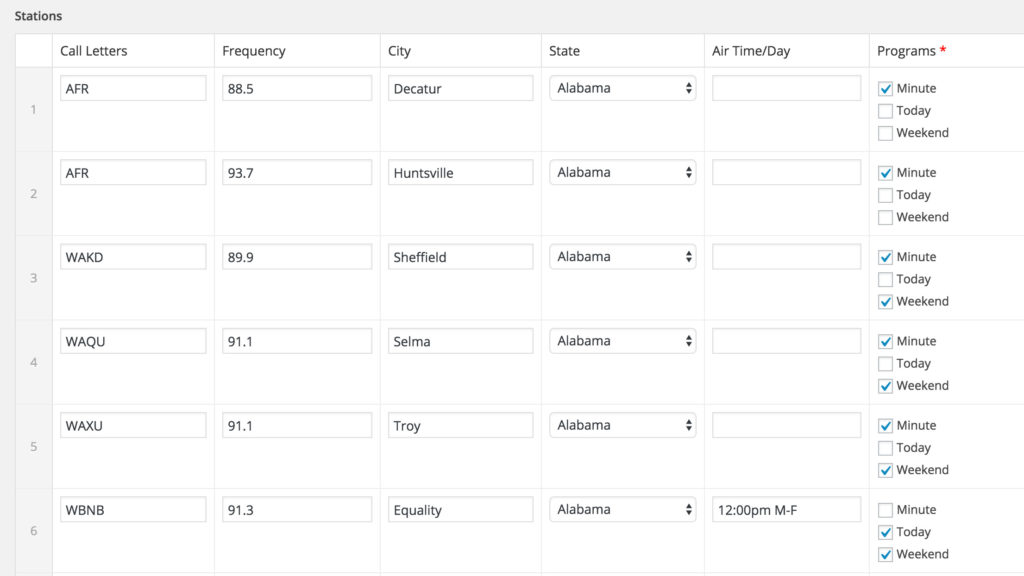Click row number 6 handle
The height and width of the screenshot is (576, 1024).
[x=34, y=531]
